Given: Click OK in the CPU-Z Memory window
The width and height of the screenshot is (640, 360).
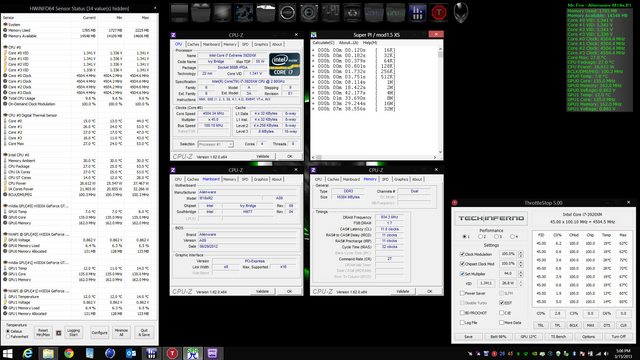Looking at the screenshot, I should pyautogui.click(x=429, y=291).
